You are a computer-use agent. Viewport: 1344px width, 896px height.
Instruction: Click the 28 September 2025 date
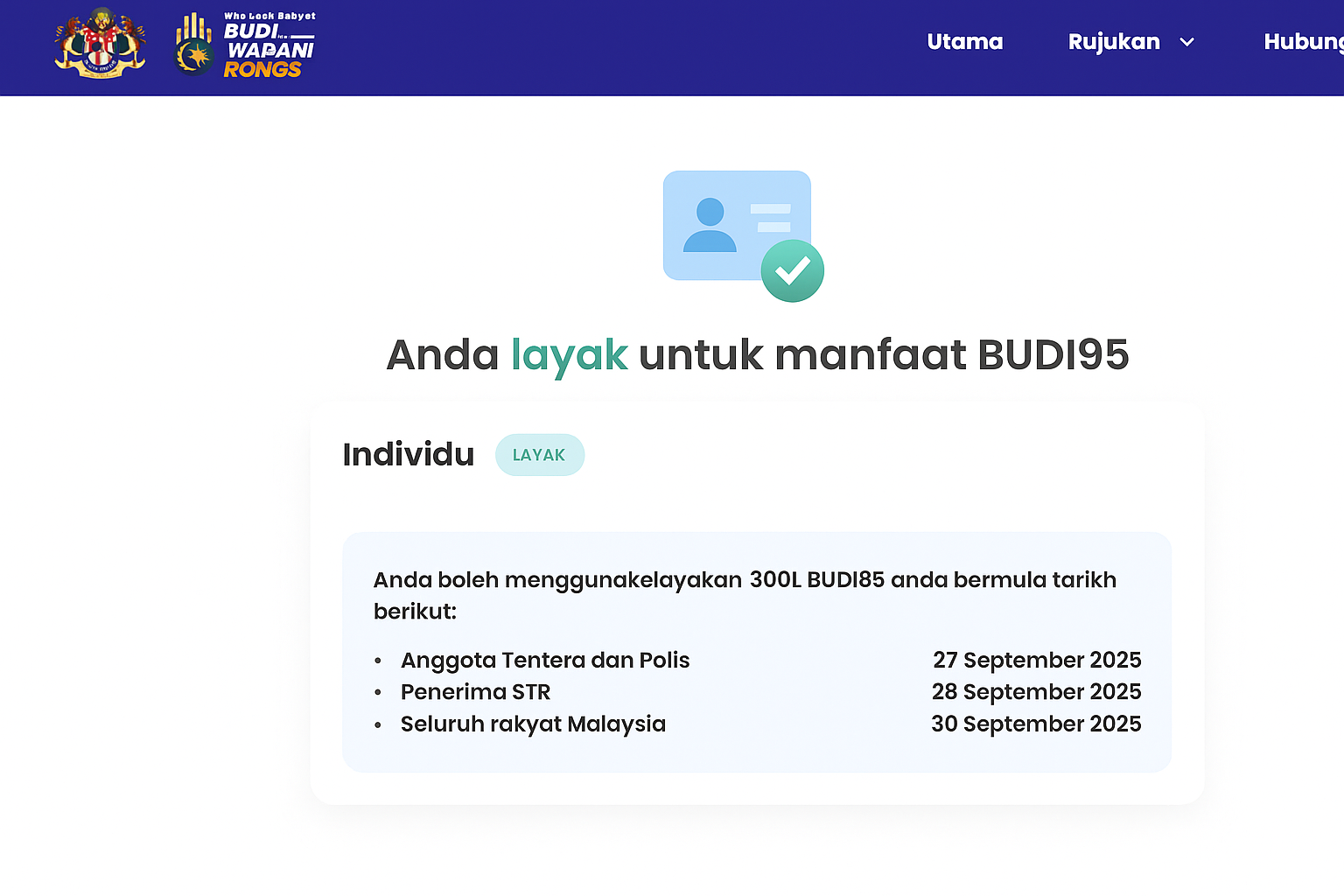pyautogui.click(x=1036, y=692)
